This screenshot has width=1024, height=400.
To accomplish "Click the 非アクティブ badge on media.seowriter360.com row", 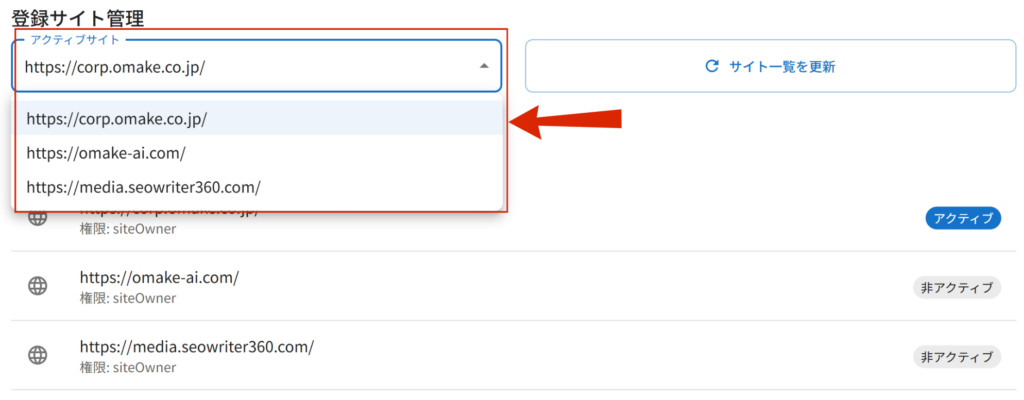I will (x=957, y=357).
